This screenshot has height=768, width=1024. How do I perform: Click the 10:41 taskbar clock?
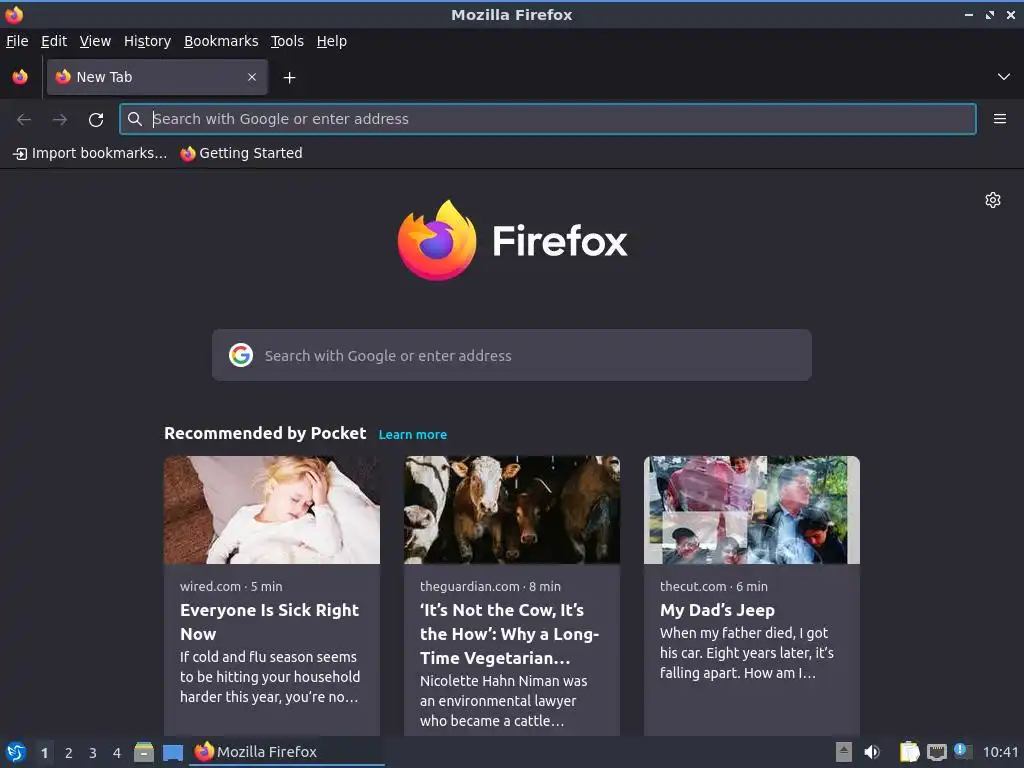[1000, 752]
